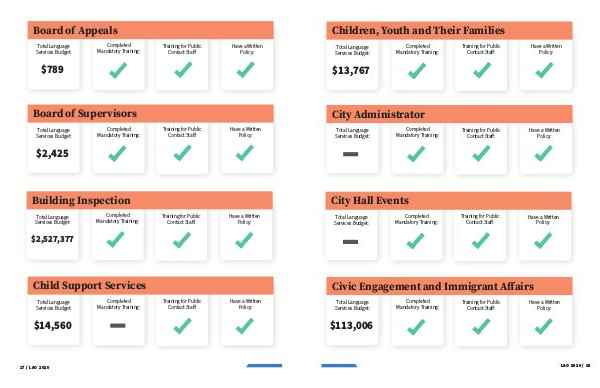Screen dimensions: 600x388
Task: Click City Administrator budget dash icon
Action: (x=351, y=154)
